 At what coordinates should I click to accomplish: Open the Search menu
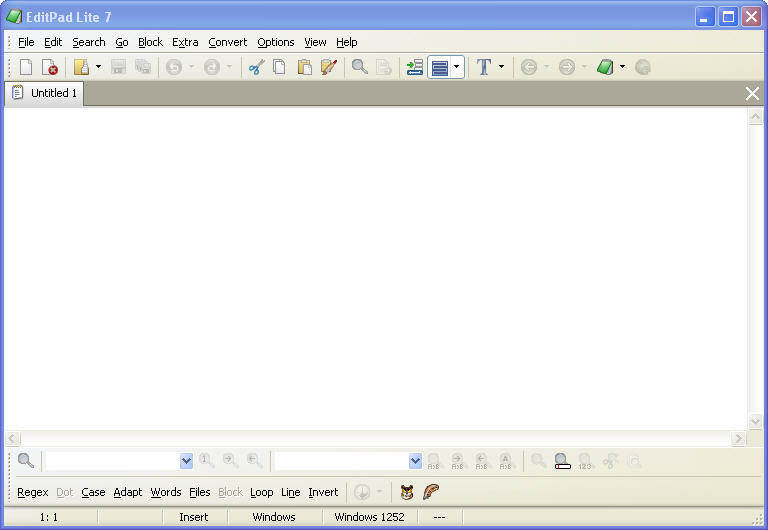click(x=89, y=42)
